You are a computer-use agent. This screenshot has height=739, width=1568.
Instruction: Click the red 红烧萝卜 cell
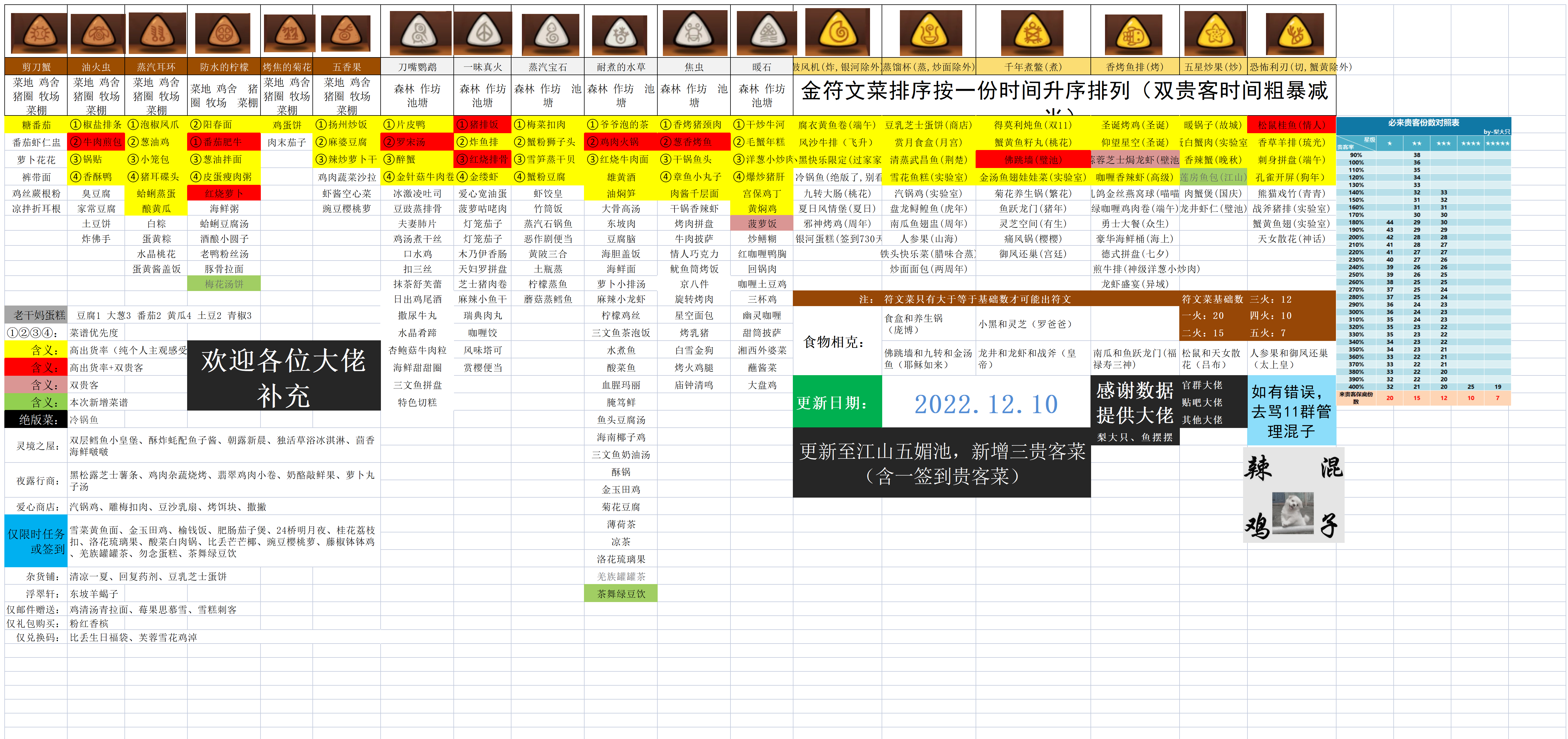(223, 194)
